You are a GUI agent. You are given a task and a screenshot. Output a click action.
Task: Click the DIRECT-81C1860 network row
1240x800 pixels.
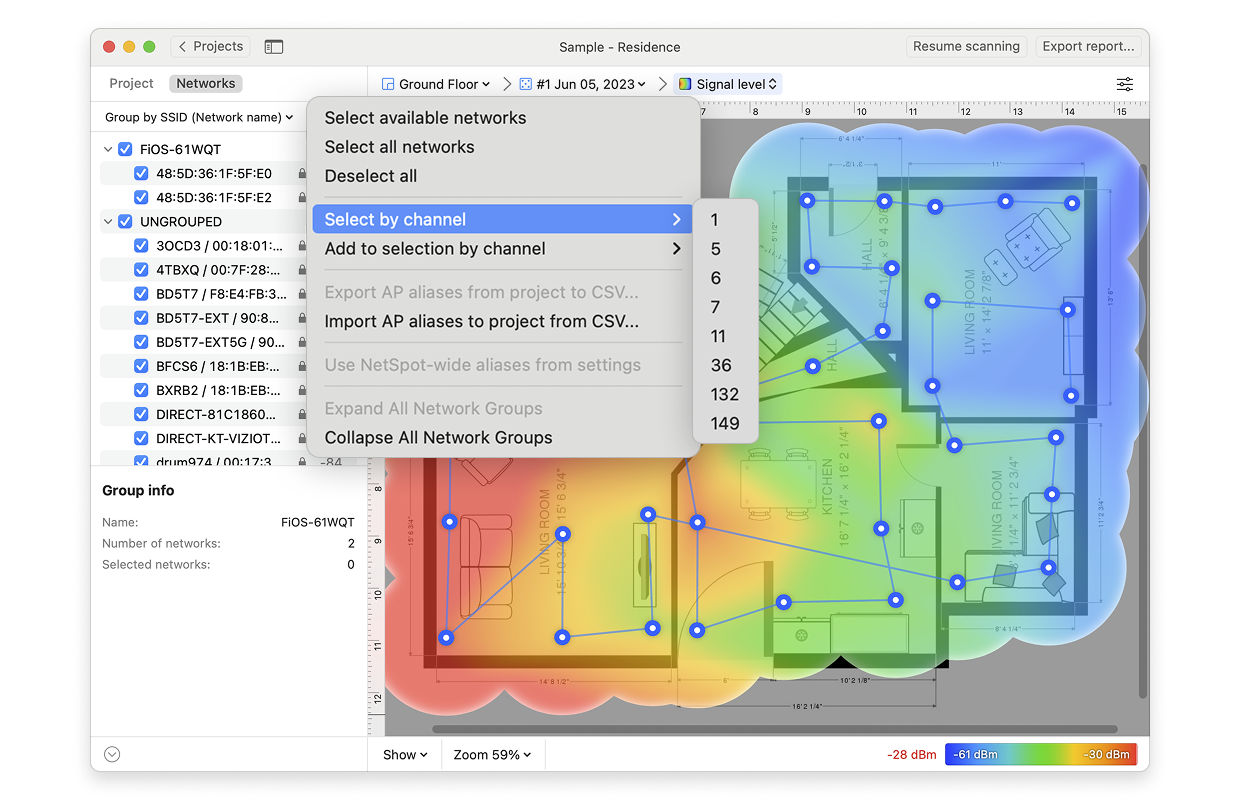229,414
